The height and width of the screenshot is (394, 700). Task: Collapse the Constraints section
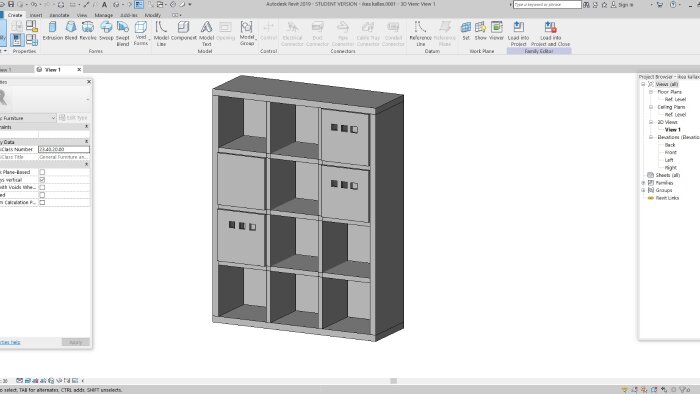pyautogui.click(x=87, y=127)
